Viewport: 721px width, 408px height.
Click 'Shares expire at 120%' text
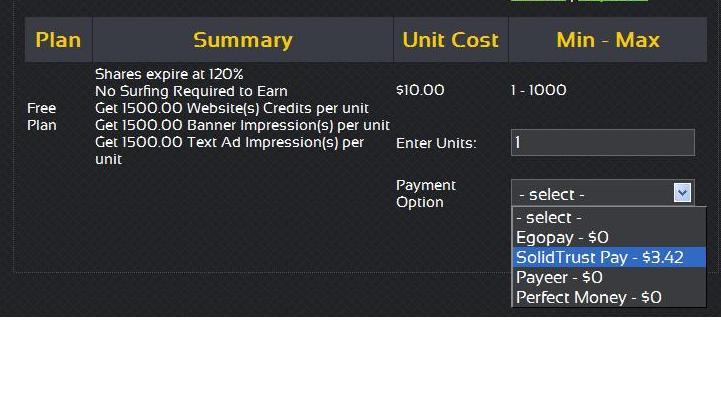[169, 74]
